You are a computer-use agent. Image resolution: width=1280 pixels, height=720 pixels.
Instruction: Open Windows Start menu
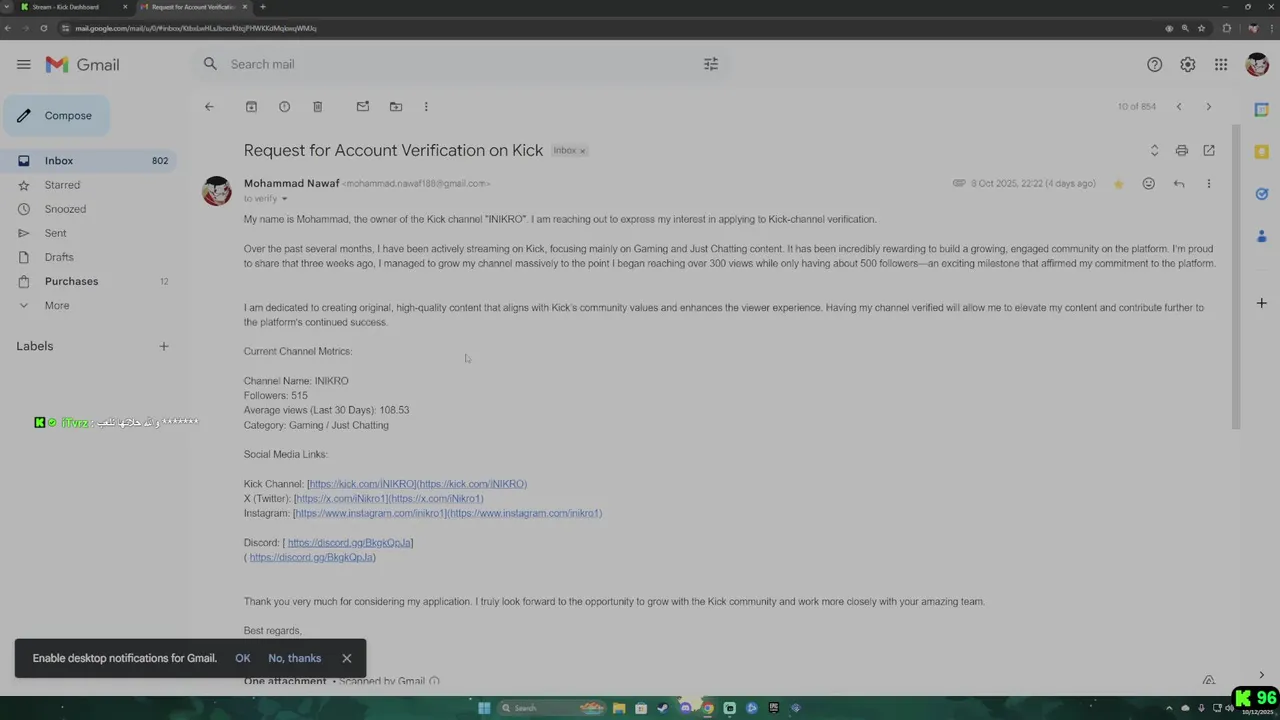coord(484,708)
